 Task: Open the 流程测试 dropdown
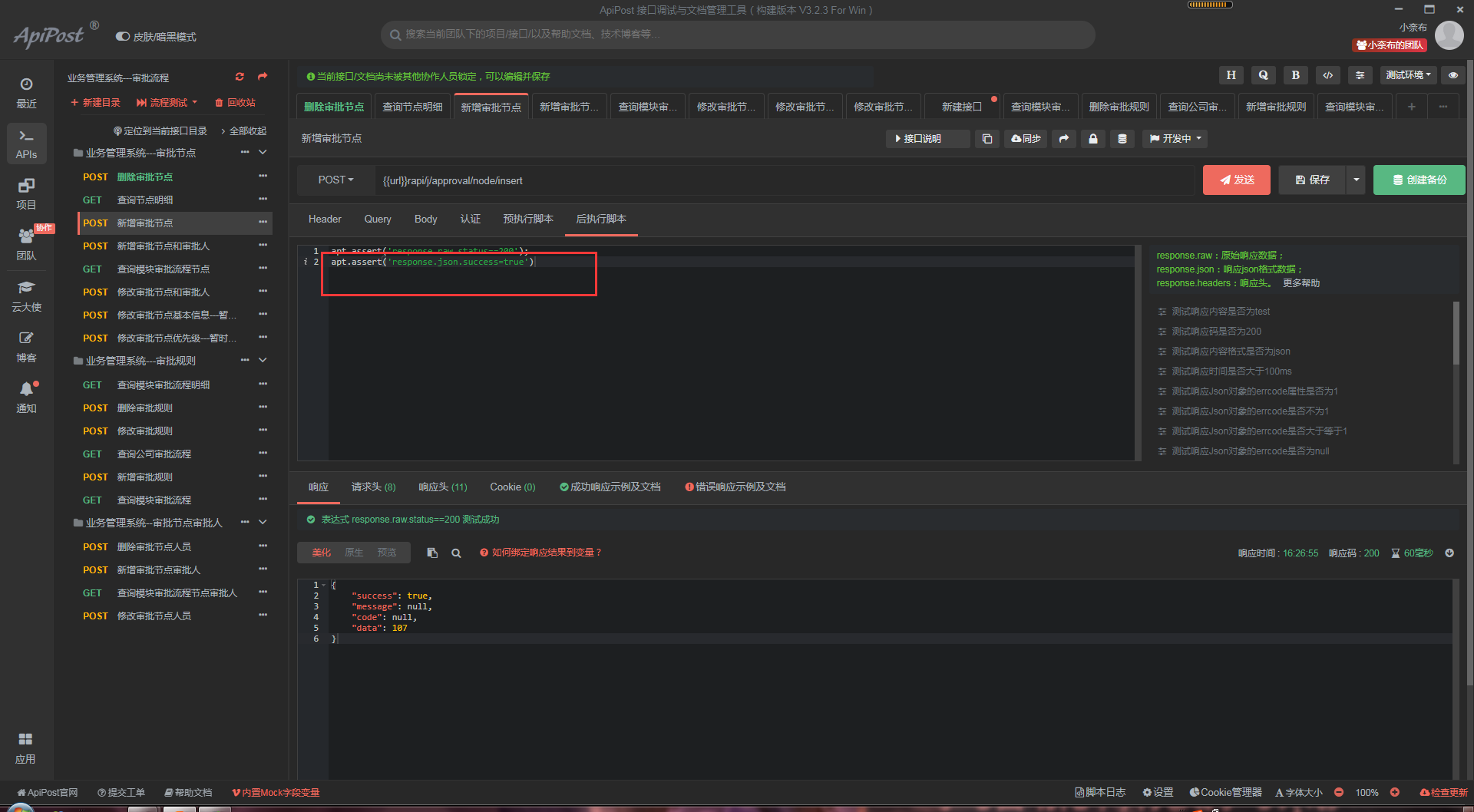(x=167, y=103)
